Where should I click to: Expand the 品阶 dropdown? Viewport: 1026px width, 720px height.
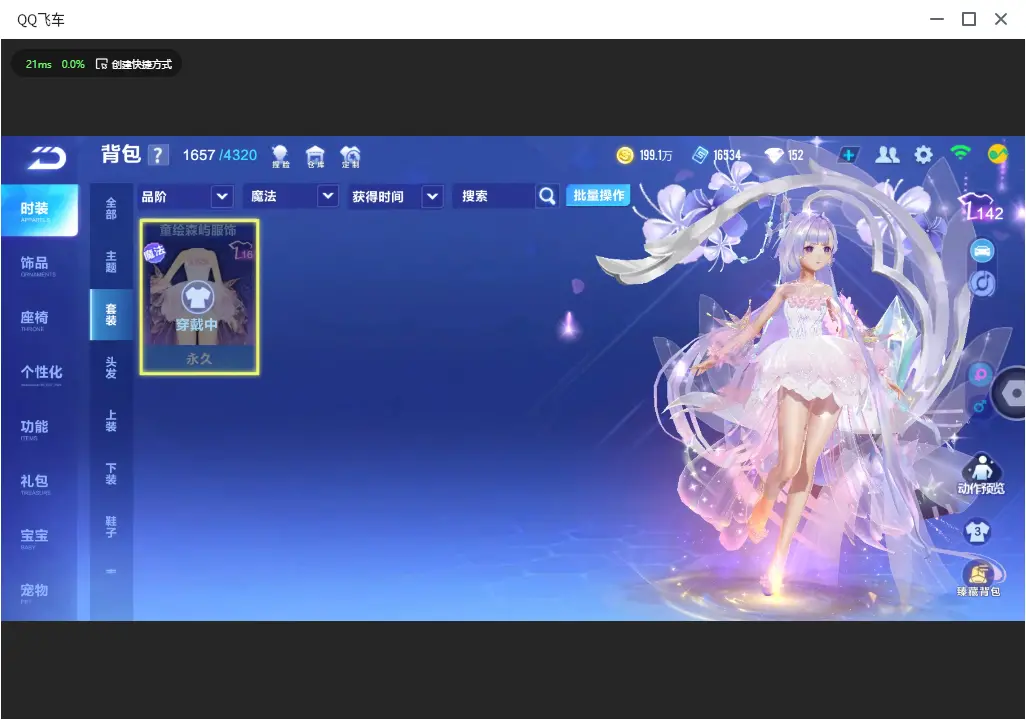point(186,196)
